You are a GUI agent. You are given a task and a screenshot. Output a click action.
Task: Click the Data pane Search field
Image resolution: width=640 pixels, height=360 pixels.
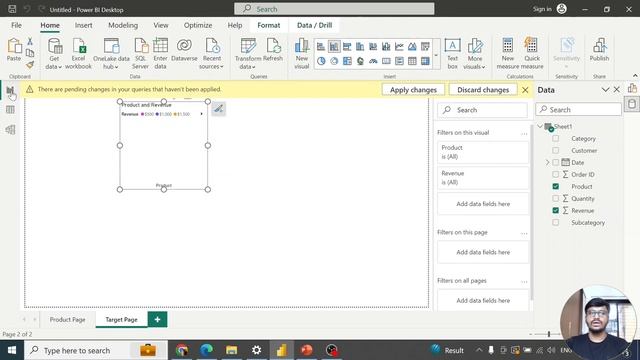(579, 109)
